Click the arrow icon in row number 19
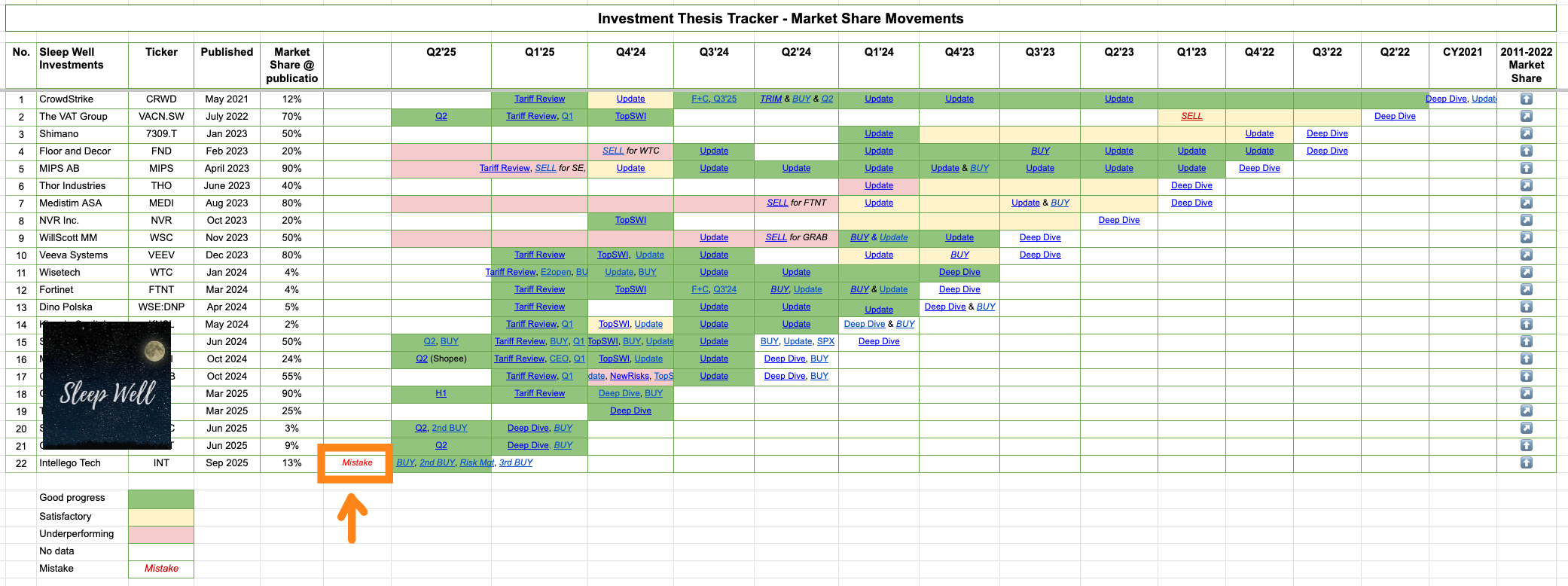The image size is (1568, 586). point(1526,411)
